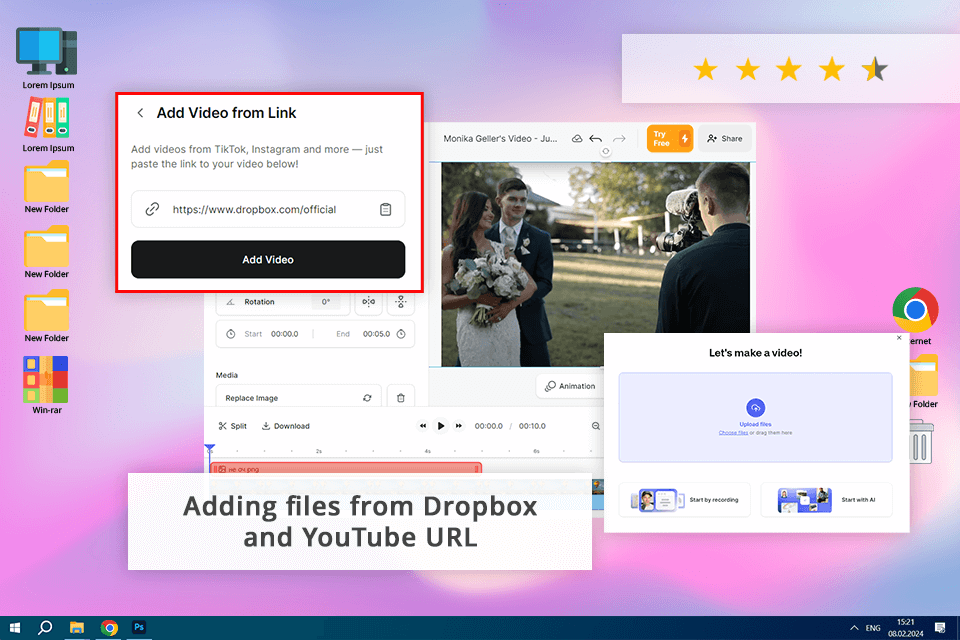Screen dimensions: 960x640
Task: Fast forward the video playback
Action: point(459,426)
